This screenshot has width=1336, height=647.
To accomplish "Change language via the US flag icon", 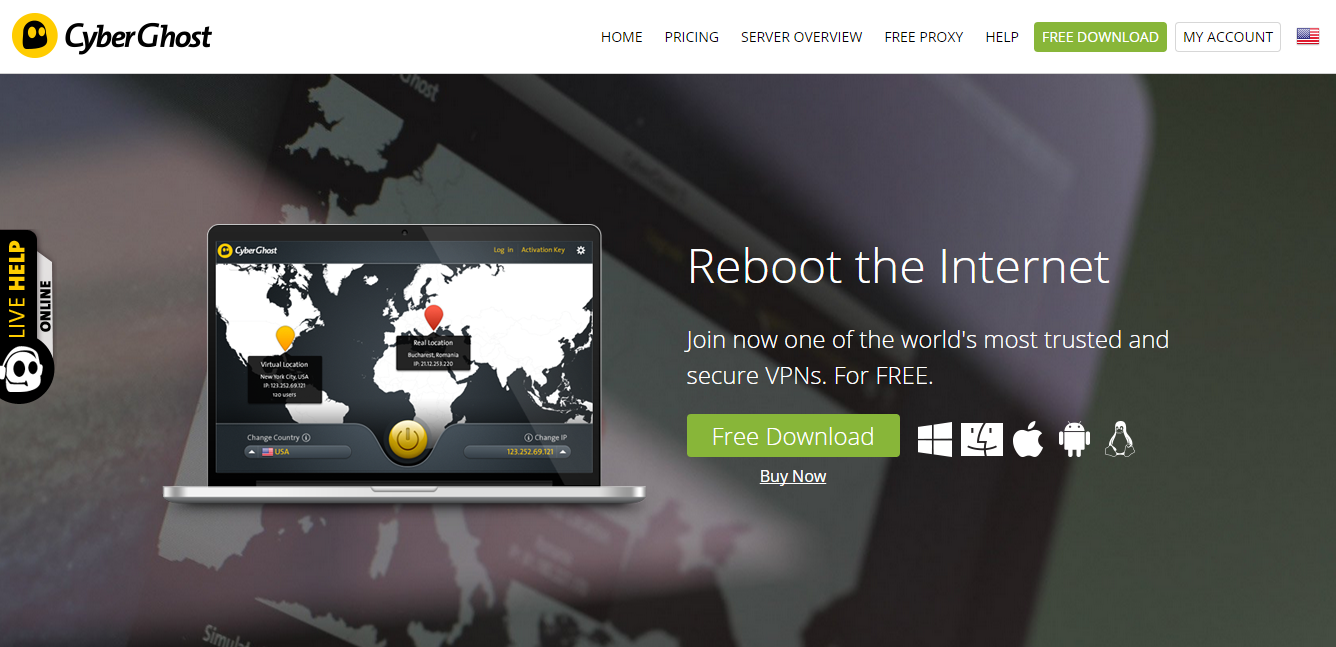I will 1308,37.
